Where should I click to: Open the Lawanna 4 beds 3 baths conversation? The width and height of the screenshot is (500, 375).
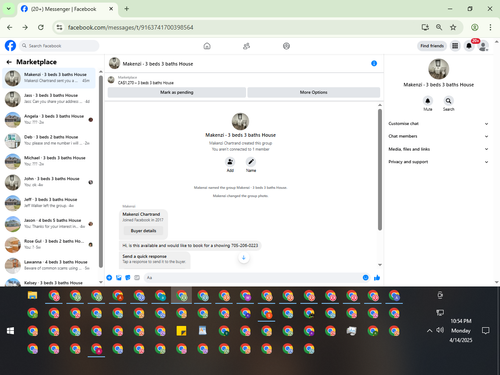[49, 265]
